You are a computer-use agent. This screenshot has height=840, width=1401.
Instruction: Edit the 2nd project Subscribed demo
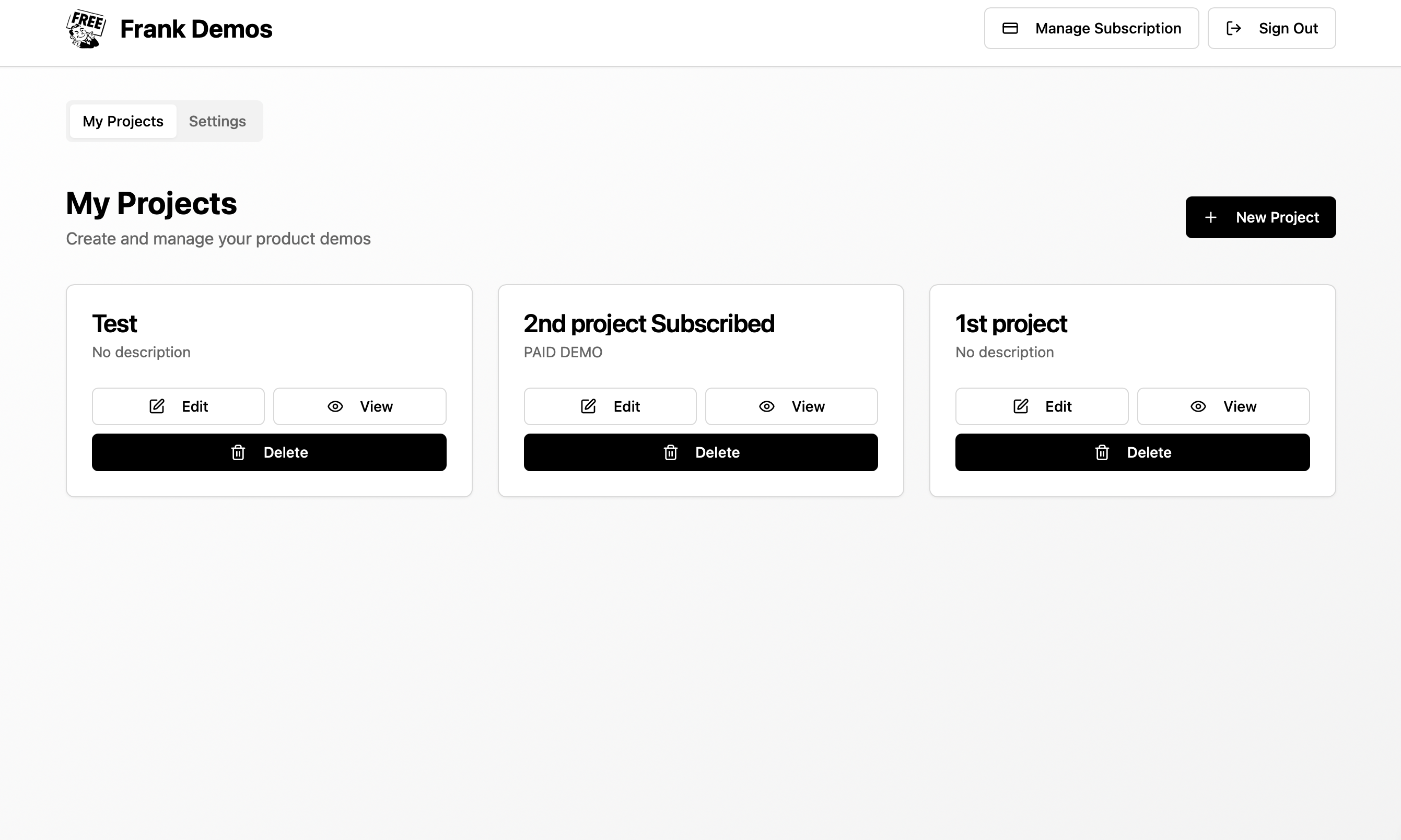coord(610,406)
